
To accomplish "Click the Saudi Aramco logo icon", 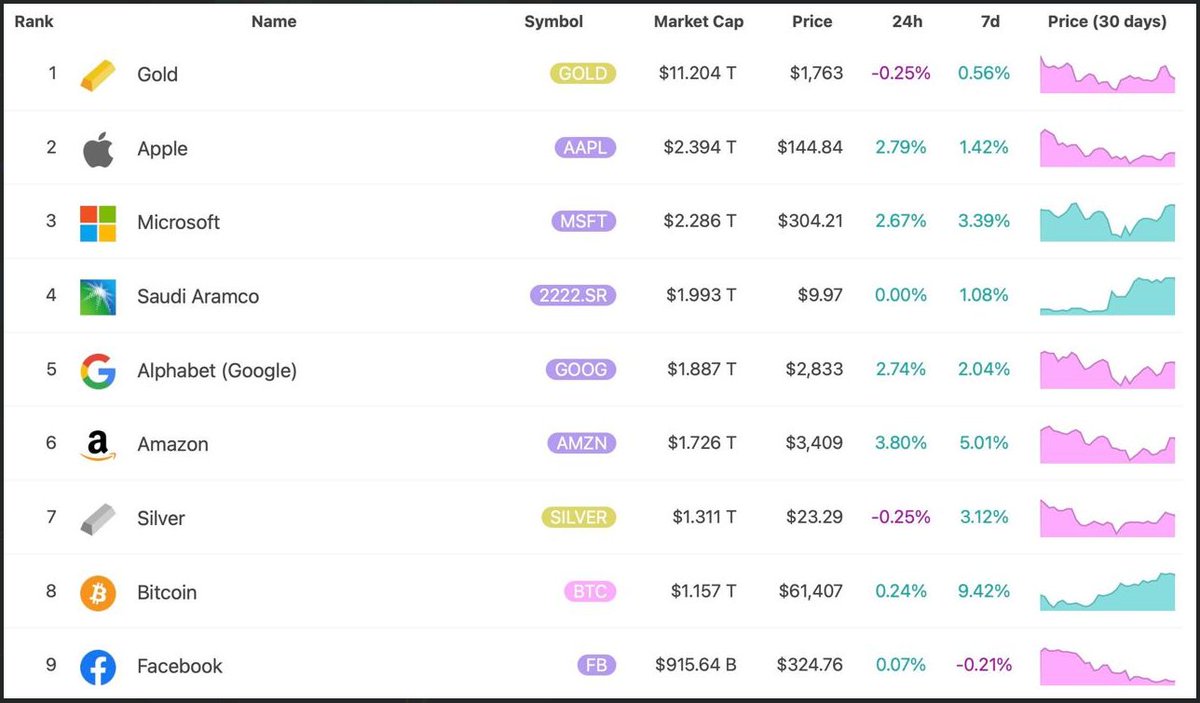I will pyautogui.click(x=98, y=297).
